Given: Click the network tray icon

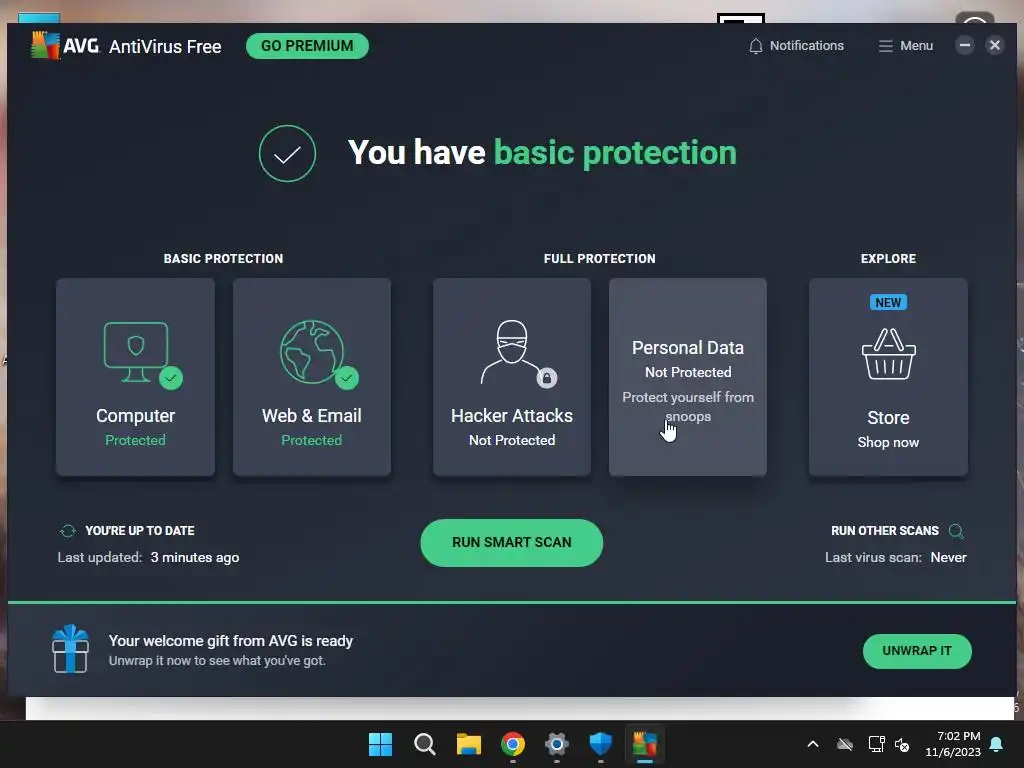Looking at the screenshot, I should [x=875, y=744].
